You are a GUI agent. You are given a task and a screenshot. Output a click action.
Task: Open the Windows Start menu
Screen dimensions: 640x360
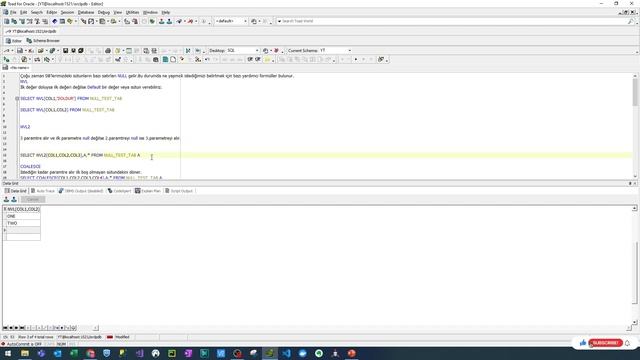click(x=8, y=353)
